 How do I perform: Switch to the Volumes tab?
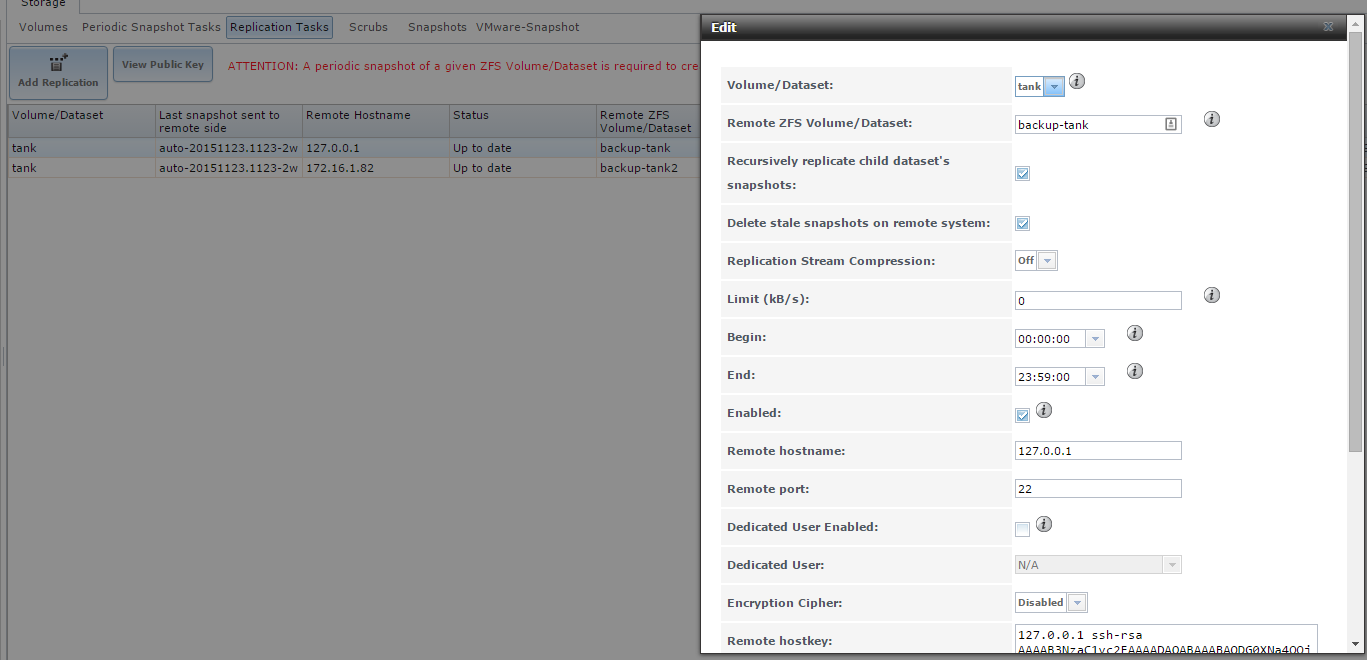pyautogui.click(x=43, y=27)
